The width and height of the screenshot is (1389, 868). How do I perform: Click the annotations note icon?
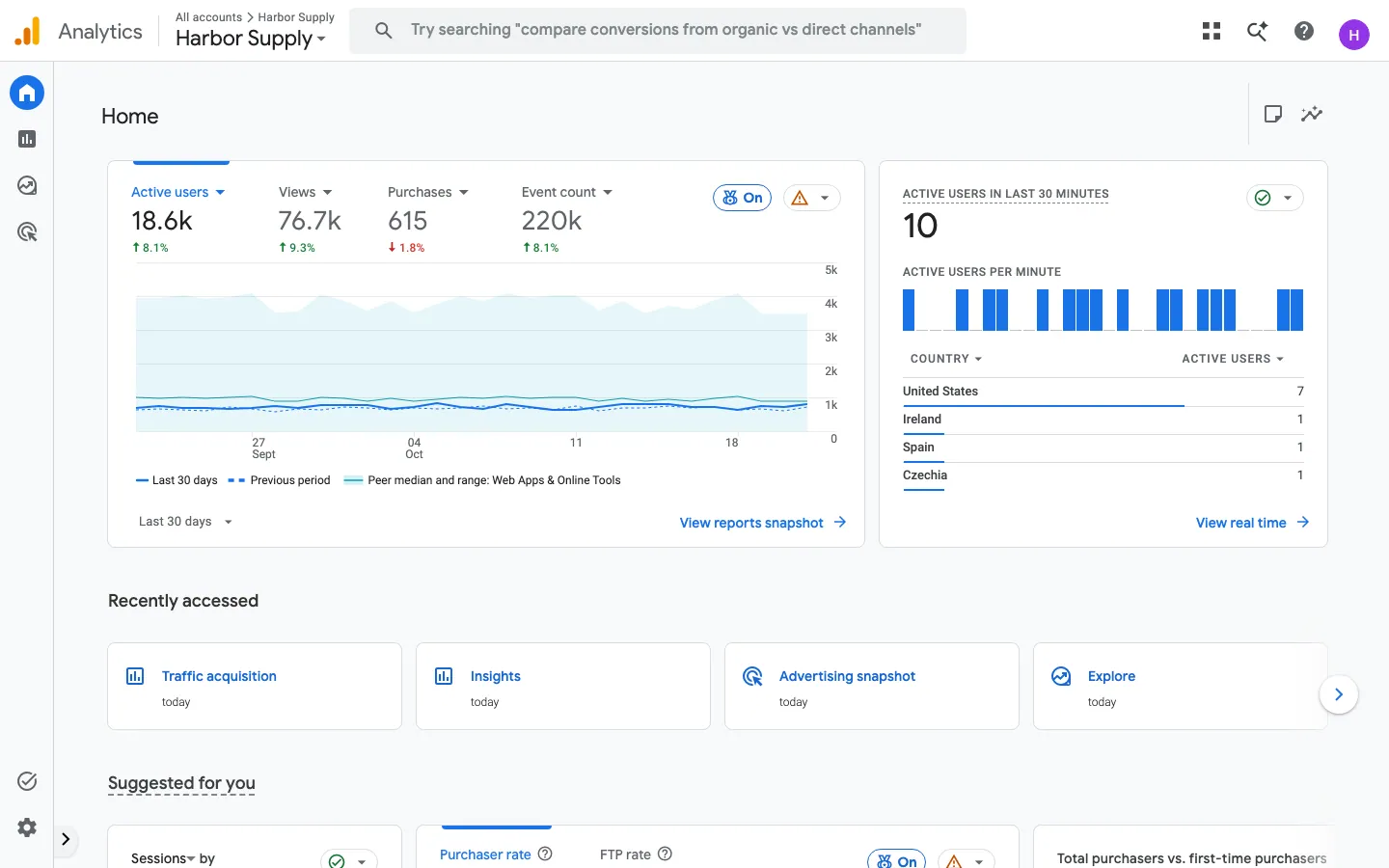(x=1273, y=114)
